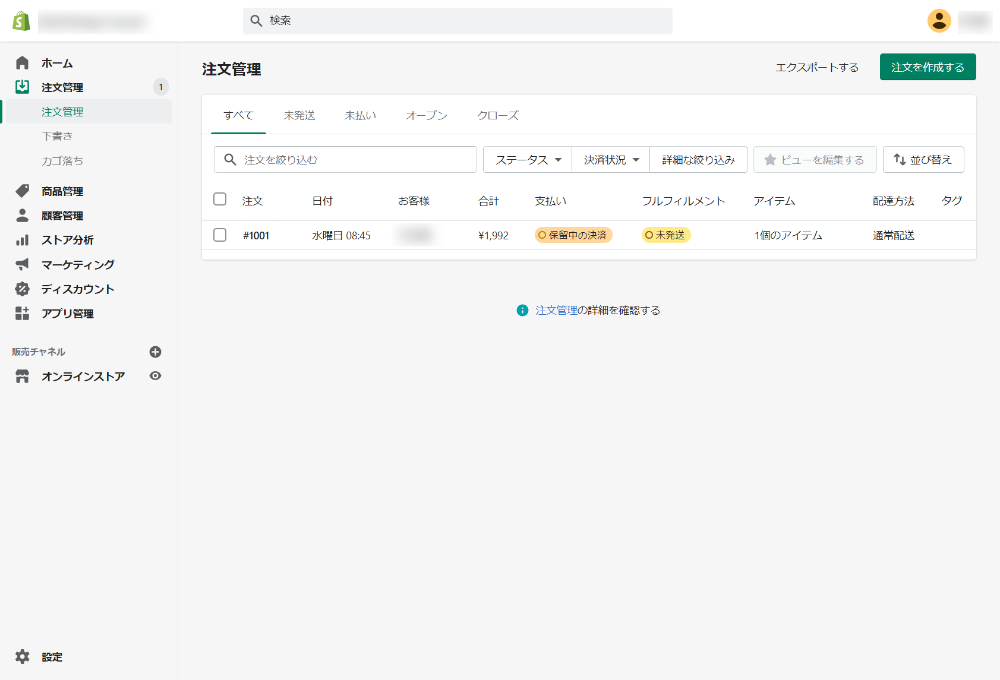Click the マーケティング megaphone icon
This screenshot has width=1000, height=680.
pos(22,264)
